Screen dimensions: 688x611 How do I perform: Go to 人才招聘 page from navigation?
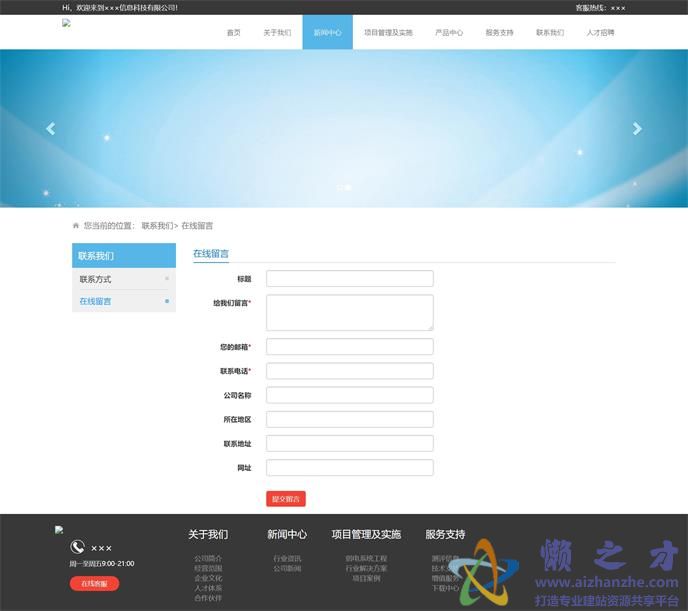coord(600,33)
